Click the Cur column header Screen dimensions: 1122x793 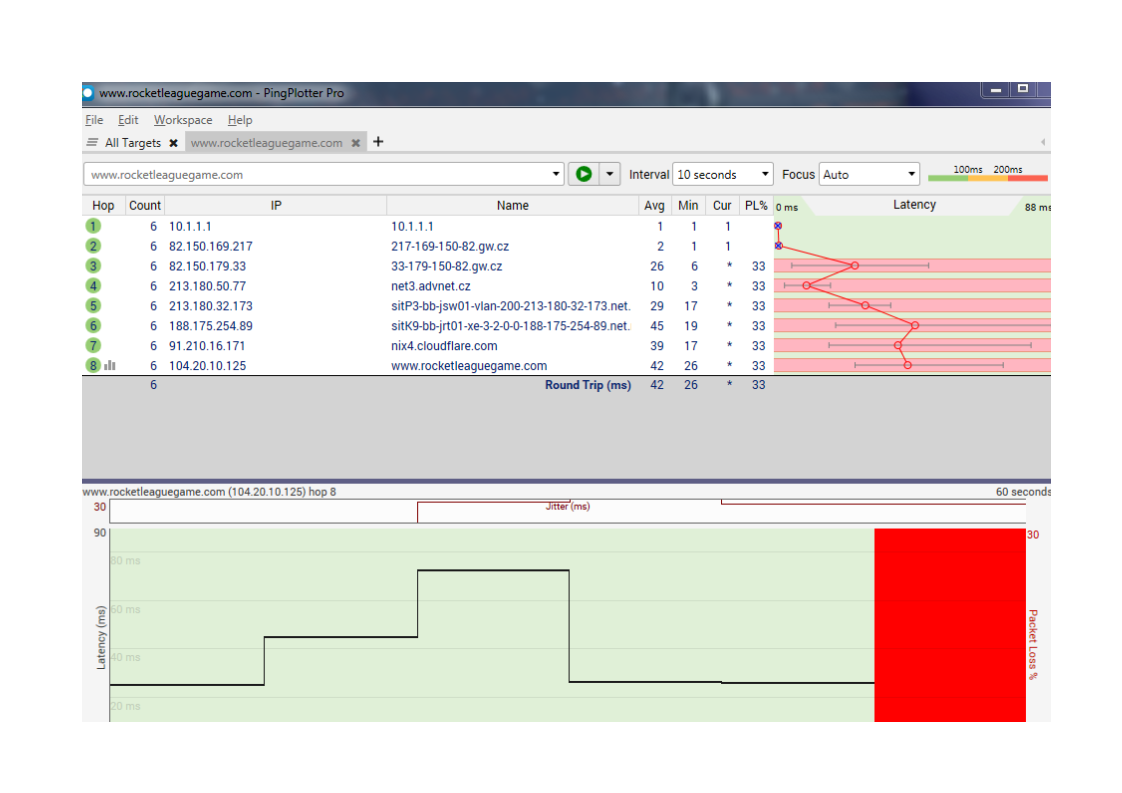point(722,205)
